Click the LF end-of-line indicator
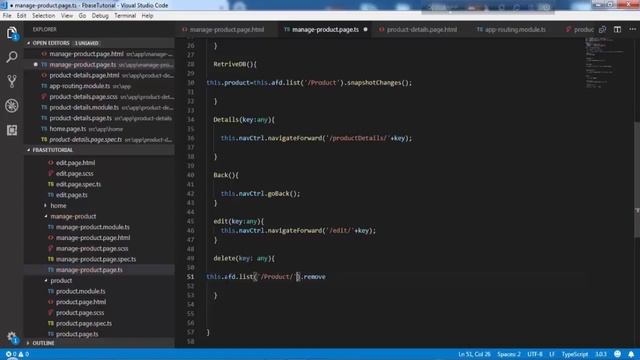Screen dimensions: 640x360 pos(552,354)
